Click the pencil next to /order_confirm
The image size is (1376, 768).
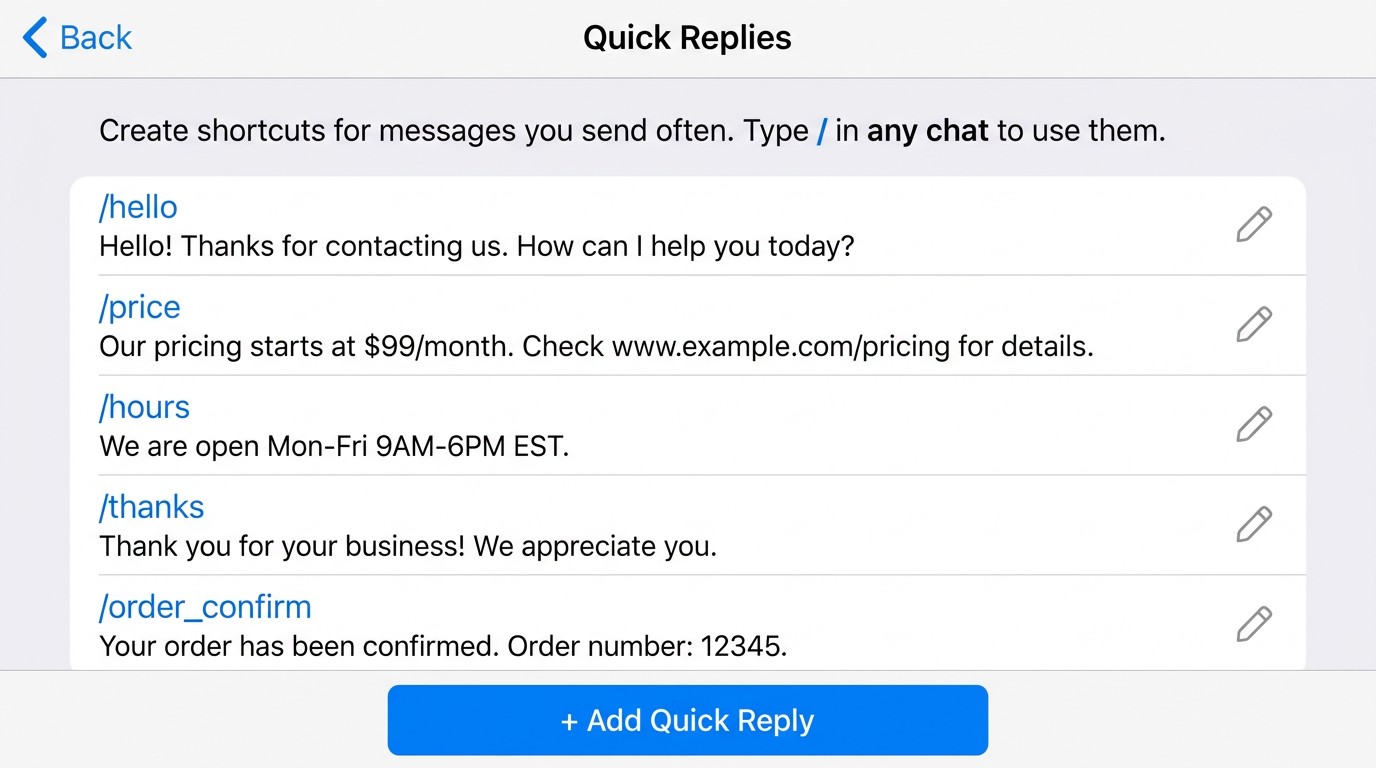1254,624
